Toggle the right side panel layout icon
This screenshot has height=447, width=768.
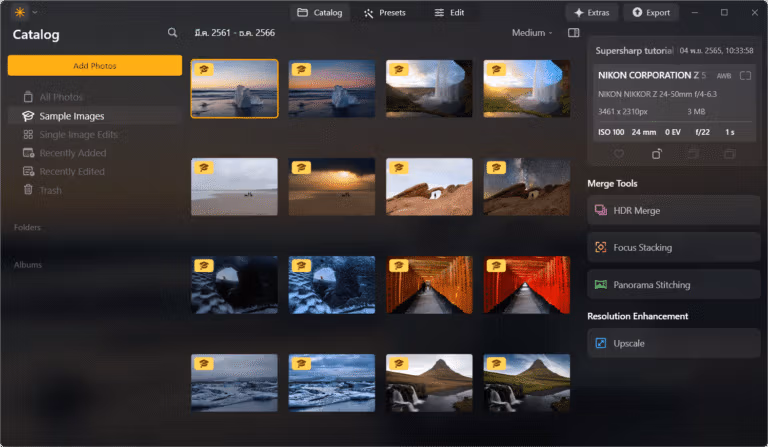point(574,33)
